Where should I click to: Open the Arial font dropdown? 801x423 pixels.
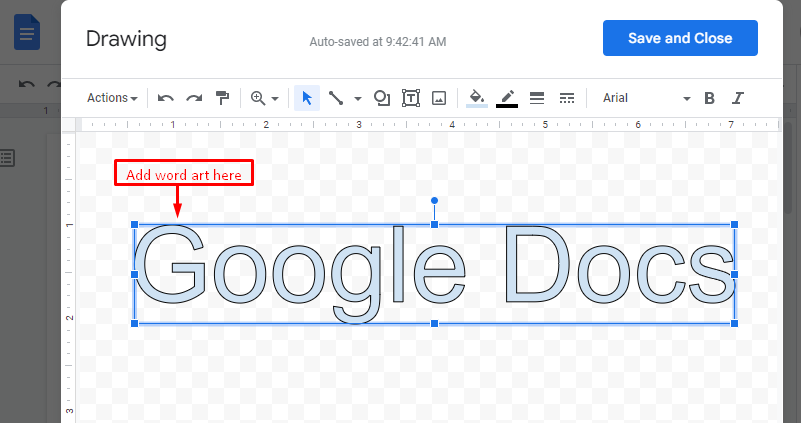(x=646, y=98)
